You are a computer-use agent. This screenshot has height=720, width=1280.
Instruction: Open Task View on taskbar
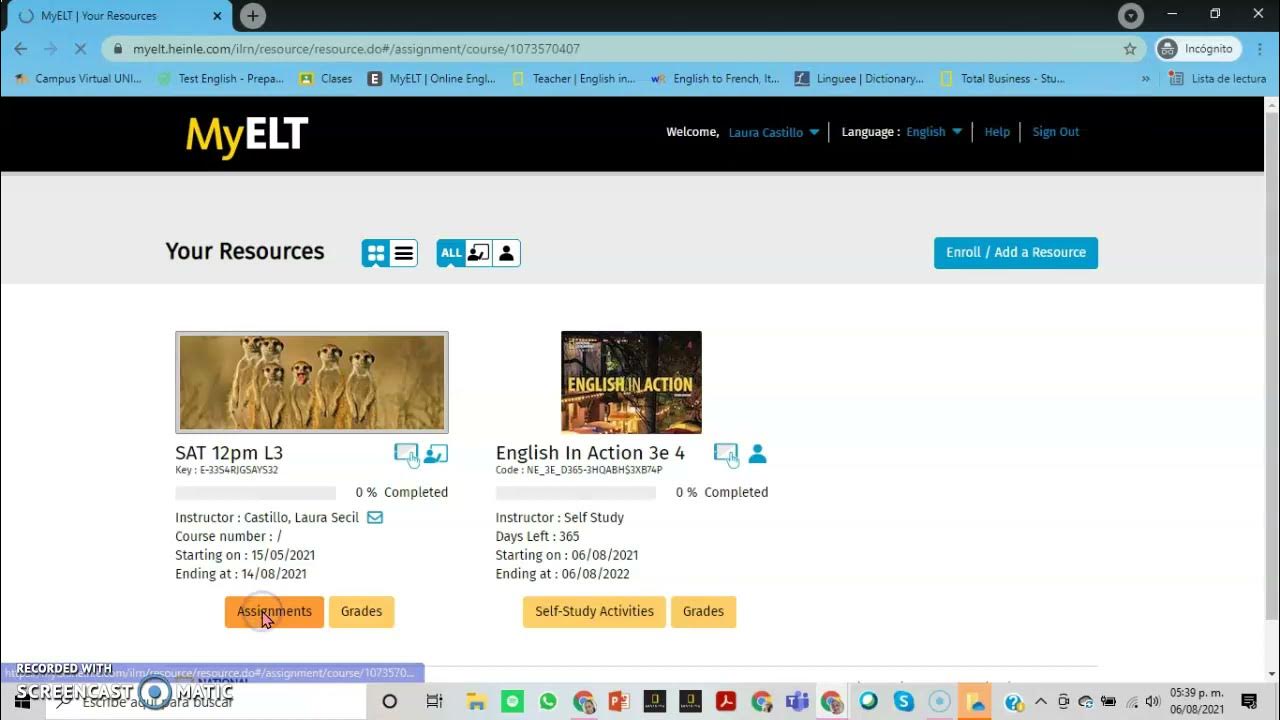434,701
